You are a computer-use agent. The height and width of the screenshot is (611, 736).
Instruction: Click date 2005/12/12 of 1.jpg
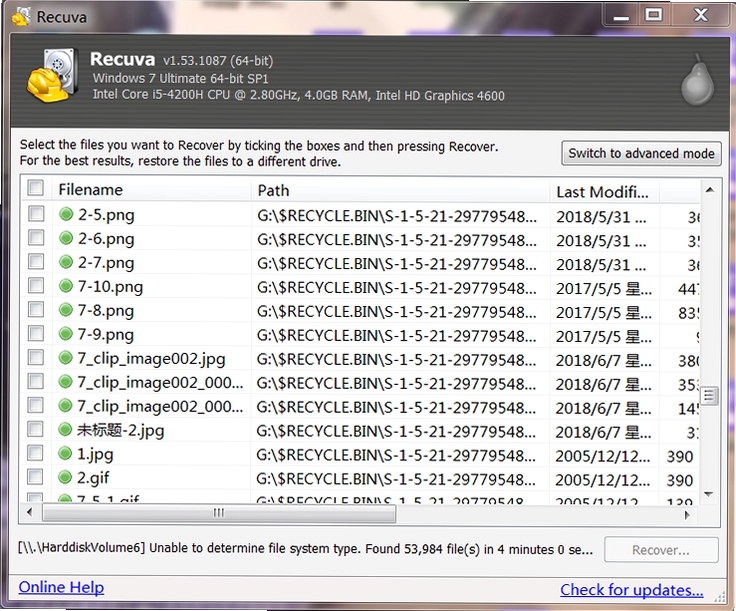pyautogui.click(x=602, y=456)
